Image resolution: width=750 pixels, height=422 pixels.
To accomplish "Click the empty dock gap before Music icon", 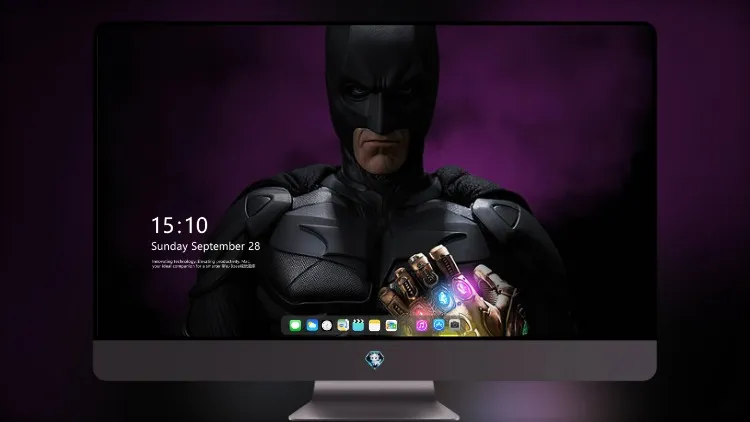I will (x=407, y=325).
